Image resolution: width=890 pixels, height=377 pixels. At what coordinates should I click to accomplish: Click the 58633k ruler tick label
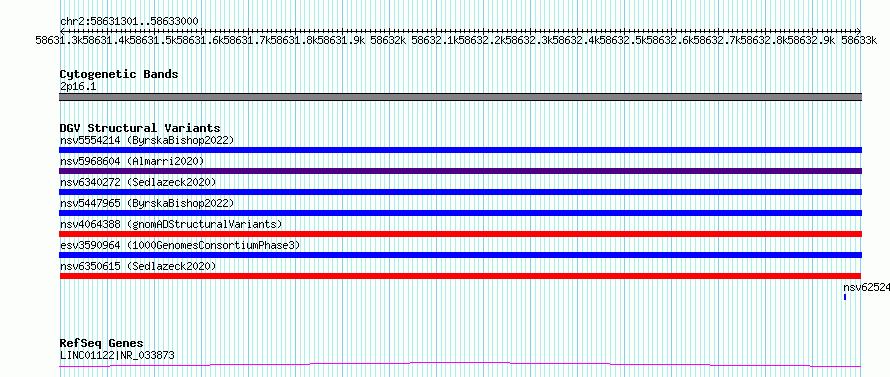point(859,40)
